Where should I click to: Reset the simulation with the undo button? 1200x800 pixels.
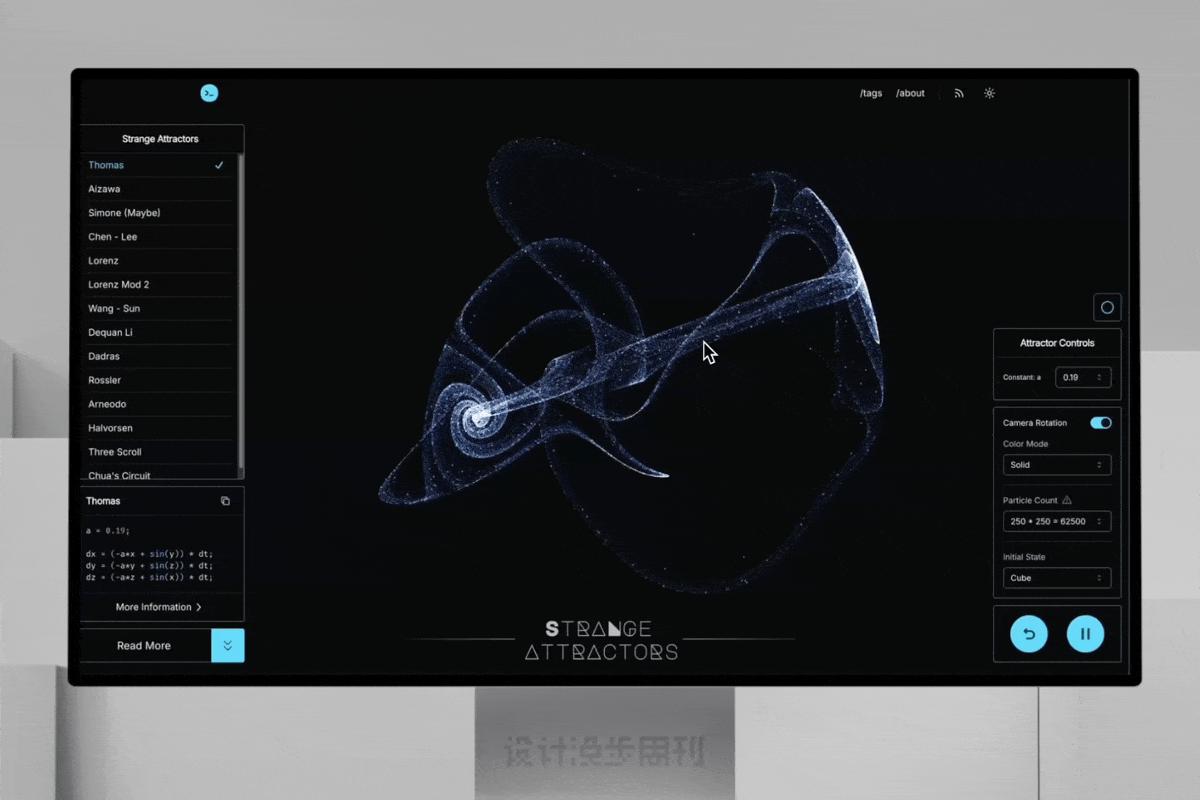point(1029,634)
